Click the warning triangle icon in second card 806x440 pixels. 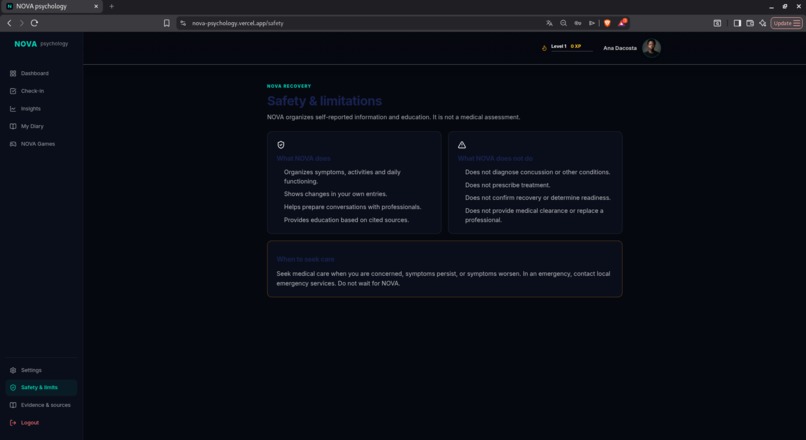[x=462, y=145]
